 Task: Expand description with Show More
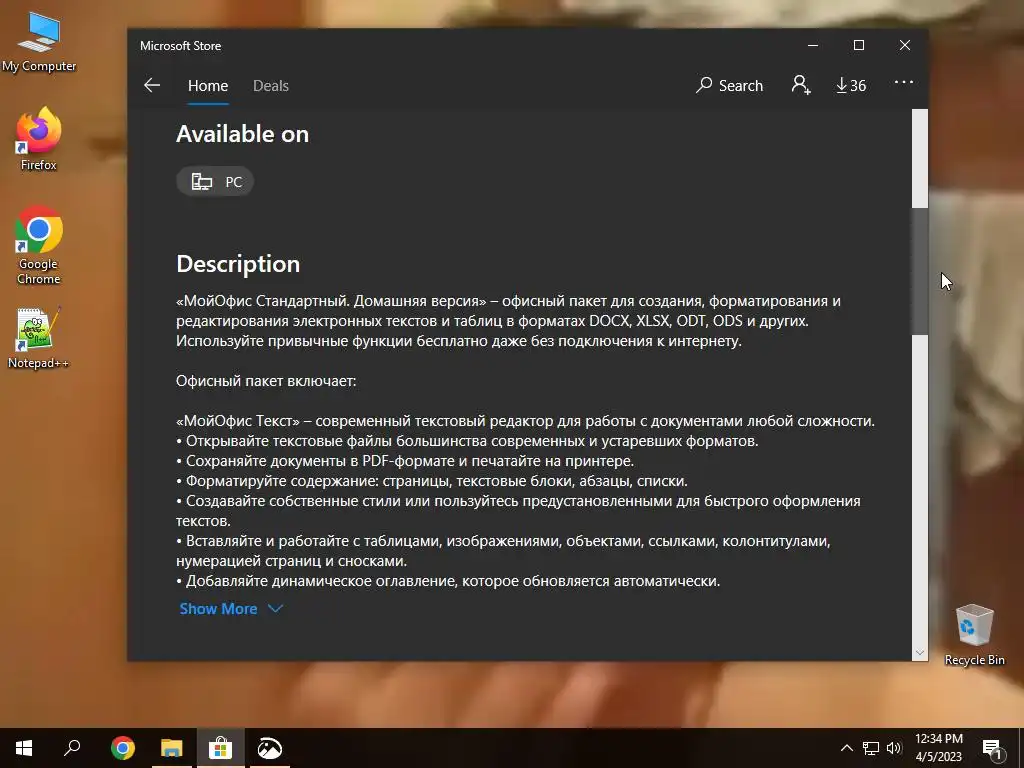coord(231,609)
